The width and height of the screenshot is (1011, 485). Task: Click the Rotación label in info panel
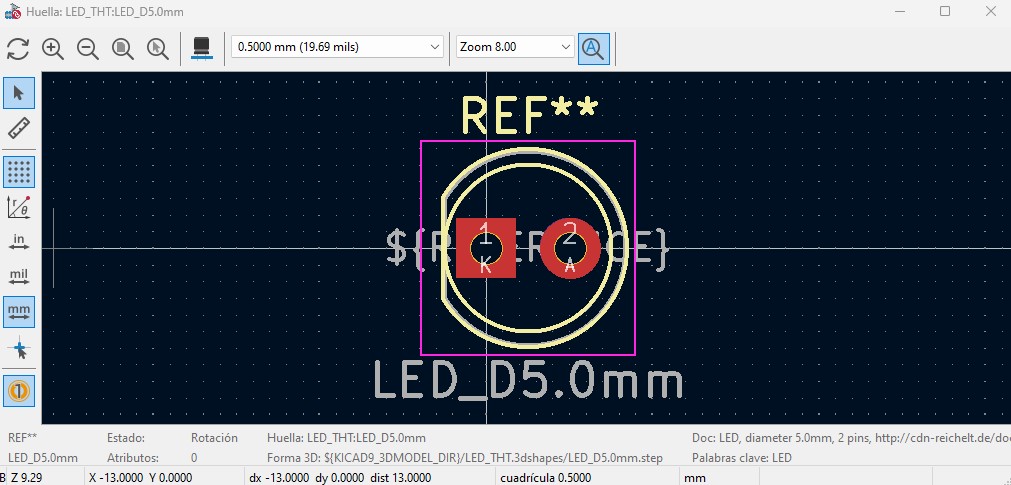tap(214, 438)
